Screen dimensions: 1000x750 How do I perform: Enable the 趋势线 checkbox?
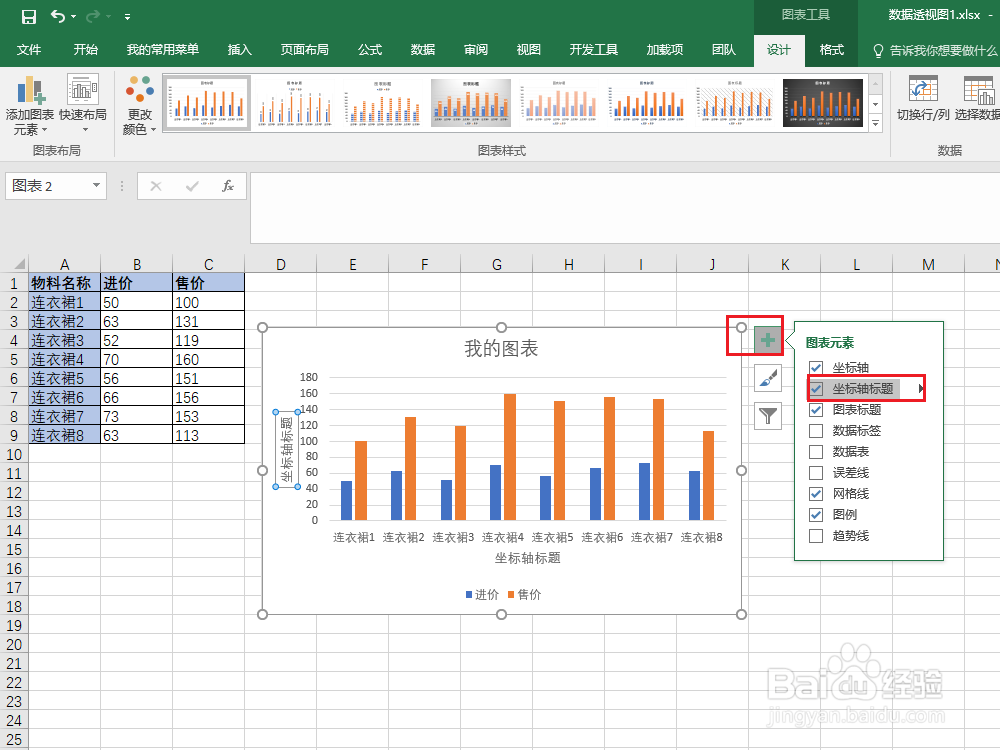tap(816, 535)
